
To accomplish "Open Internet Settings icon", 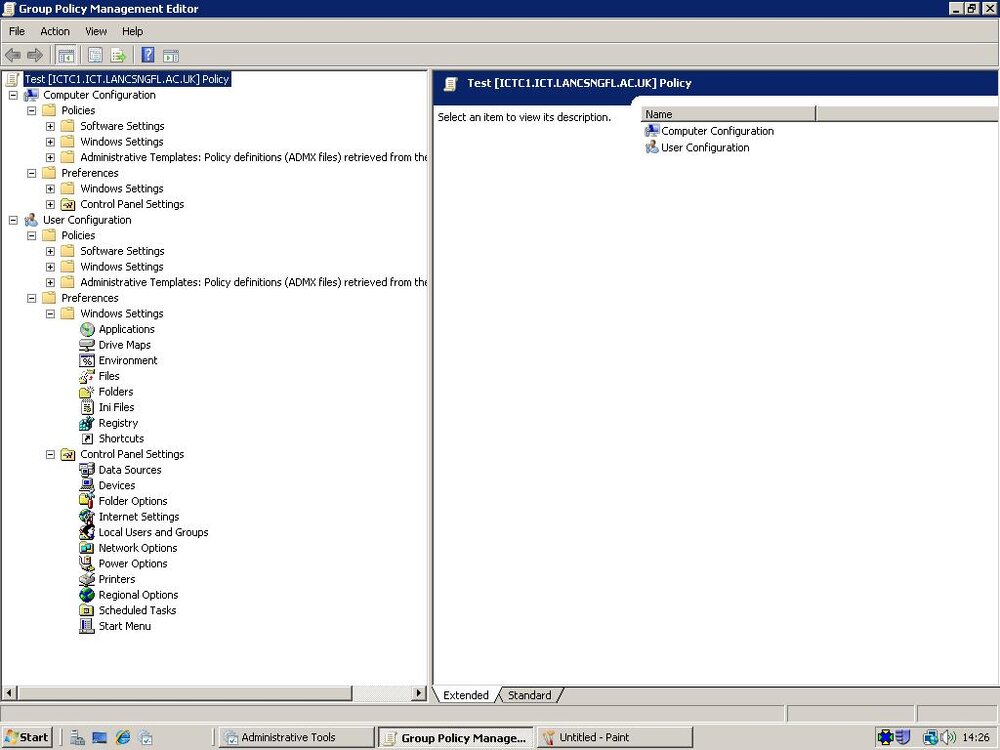I will [x=87, y=517].
